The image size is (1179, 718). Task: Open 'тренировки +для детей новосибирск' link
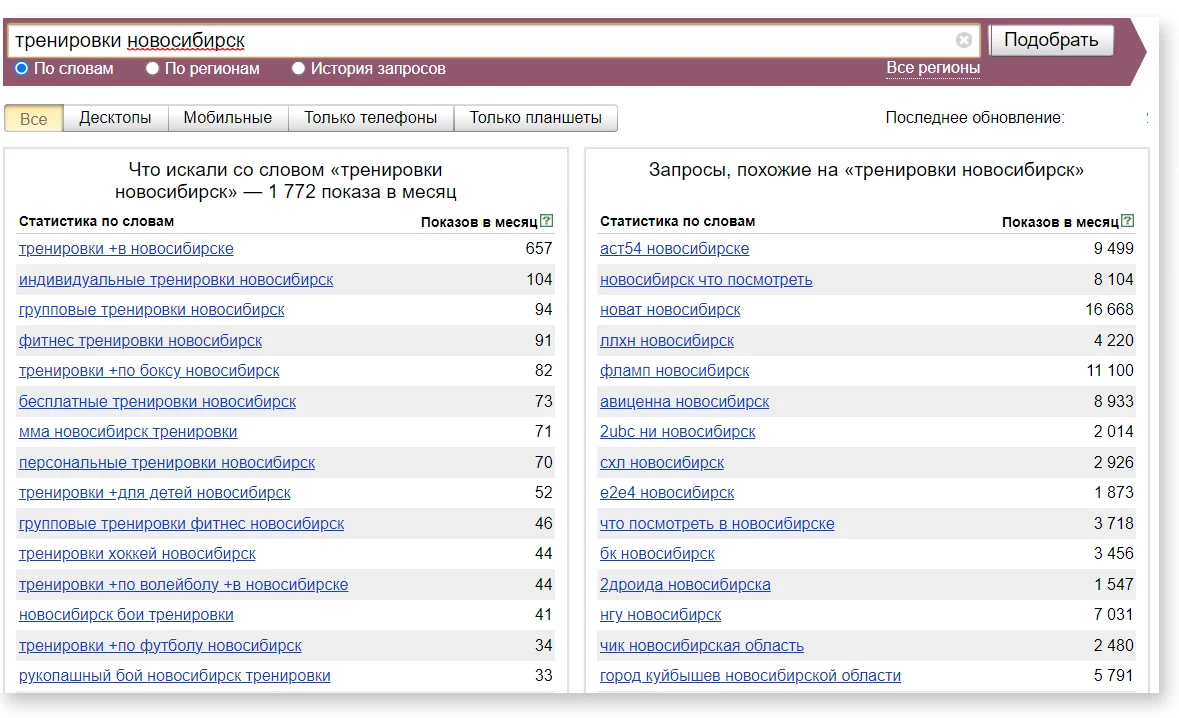(x=154, y=492)
